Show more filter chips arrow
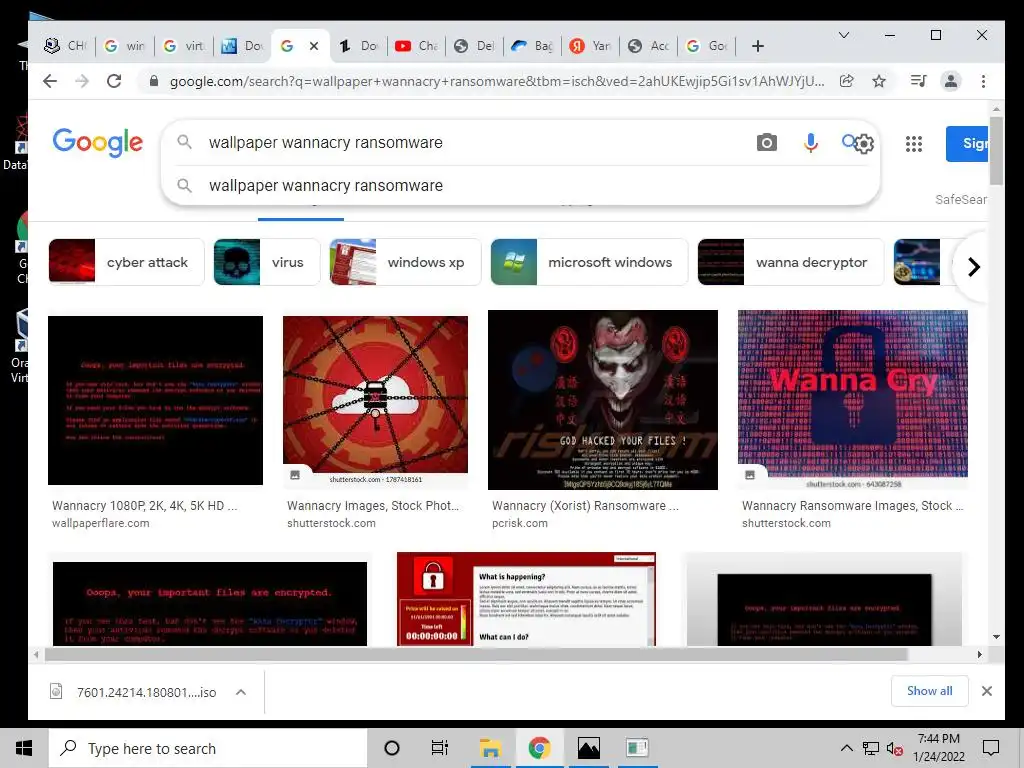 coord(973,266)
